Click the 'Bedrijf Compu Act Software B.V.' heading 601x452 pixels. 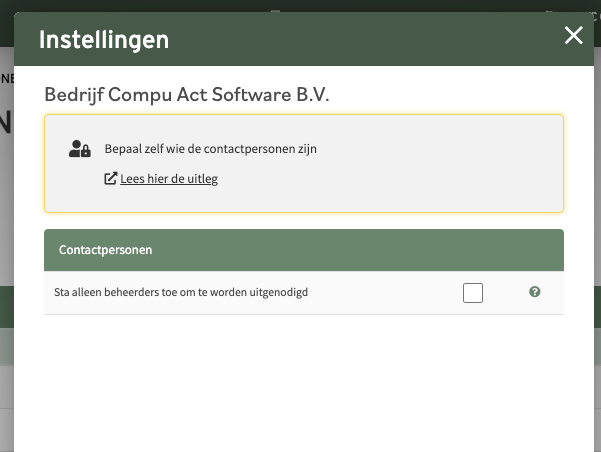click(187, 95)
